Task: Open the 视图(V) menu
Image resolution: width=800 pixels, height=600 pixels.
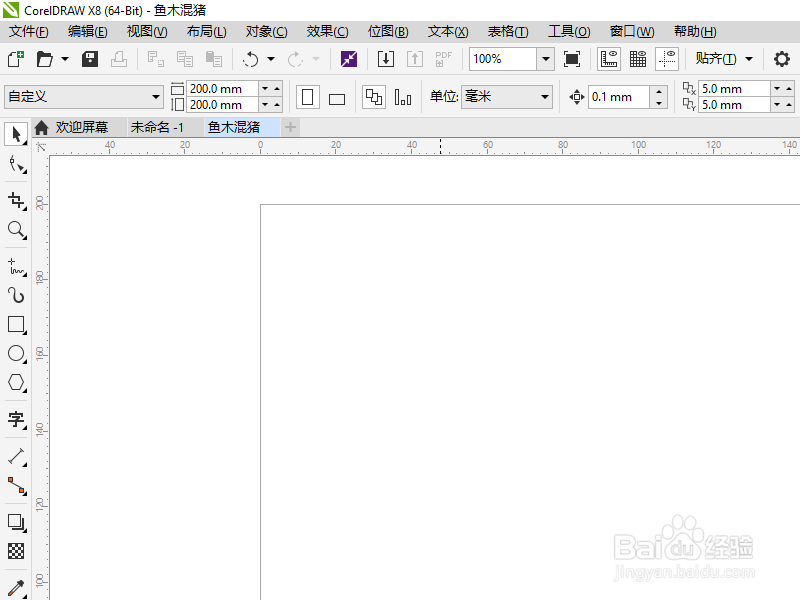Action: [x=147, y=32]
